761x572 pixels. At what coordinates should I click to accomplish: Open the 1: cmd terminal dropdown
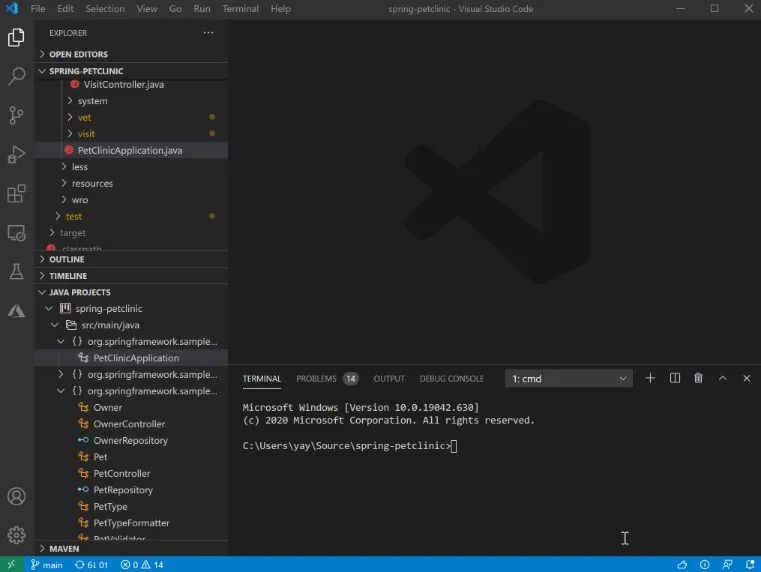569,378
